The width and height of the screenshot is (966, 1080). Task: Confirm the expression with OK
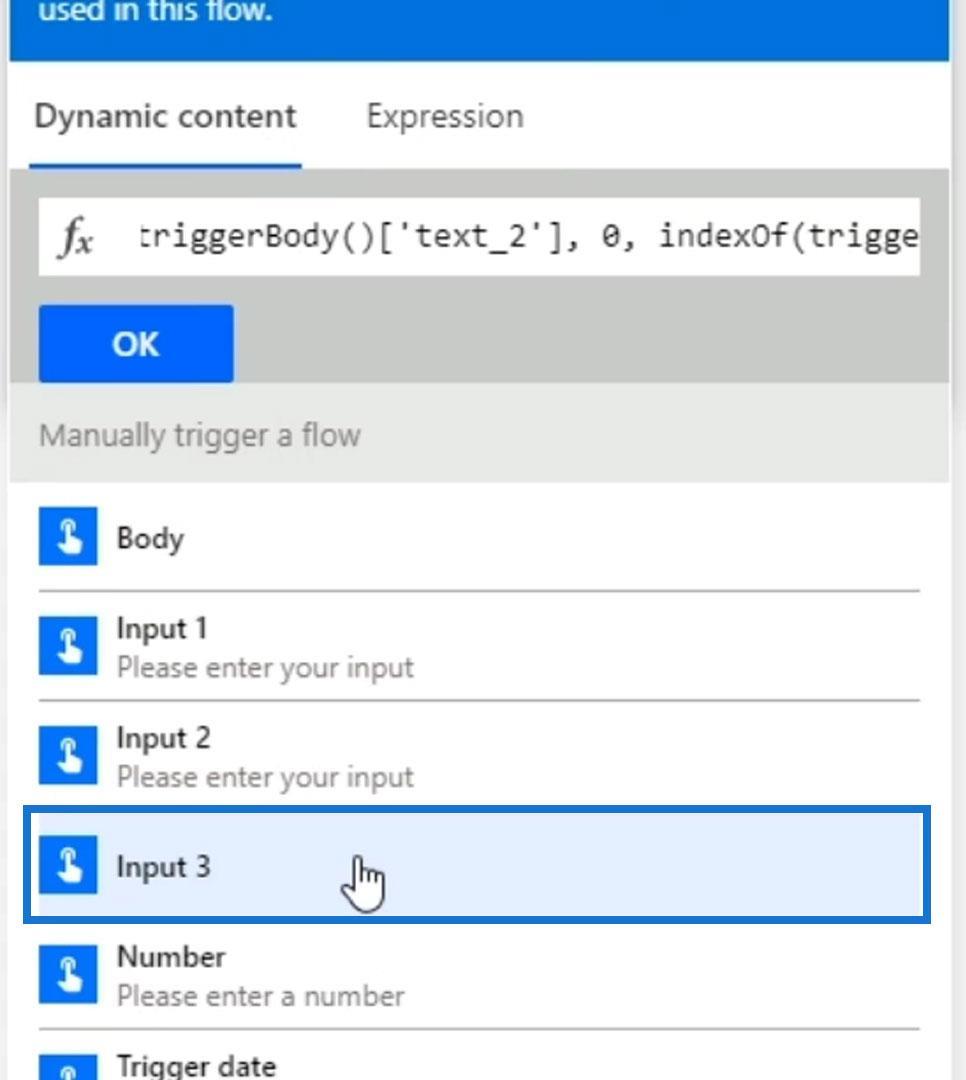click(136, 344)
